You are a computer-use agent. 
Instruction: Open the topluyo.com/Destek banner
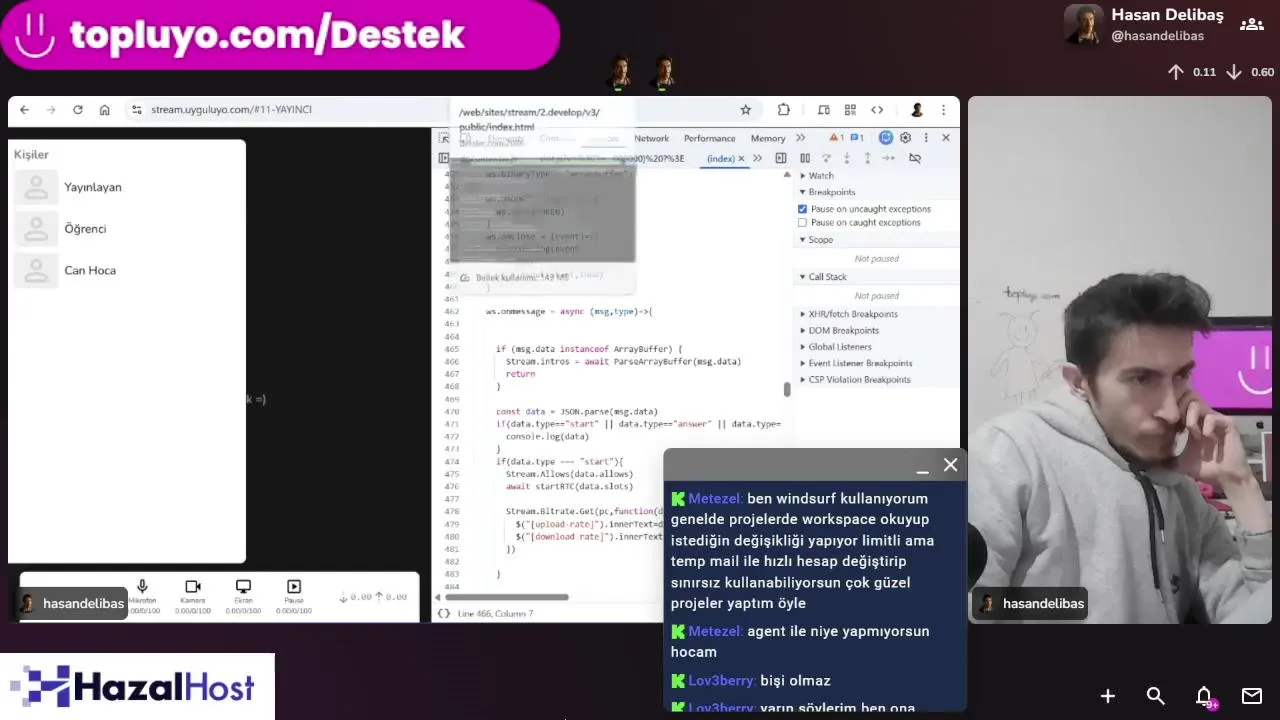click(x=280, y=35)
